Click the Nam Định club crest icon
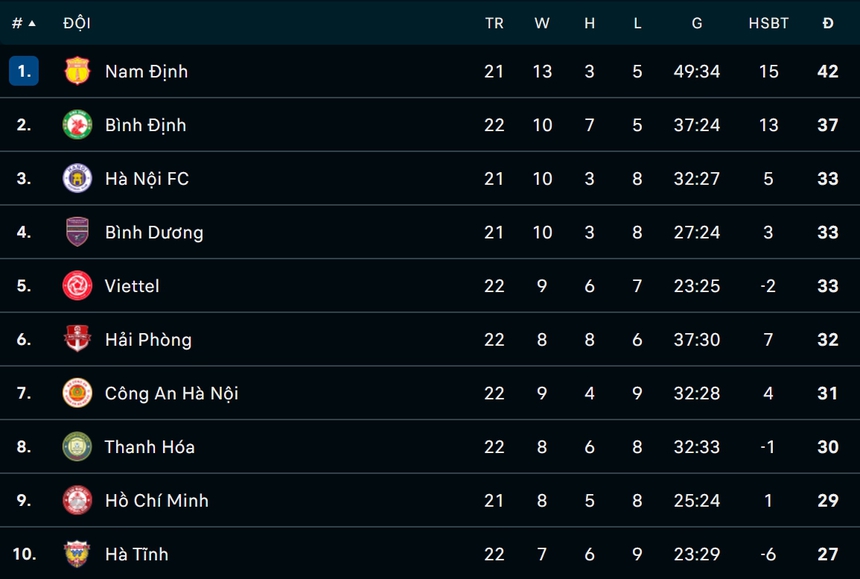 click(77, 71)
